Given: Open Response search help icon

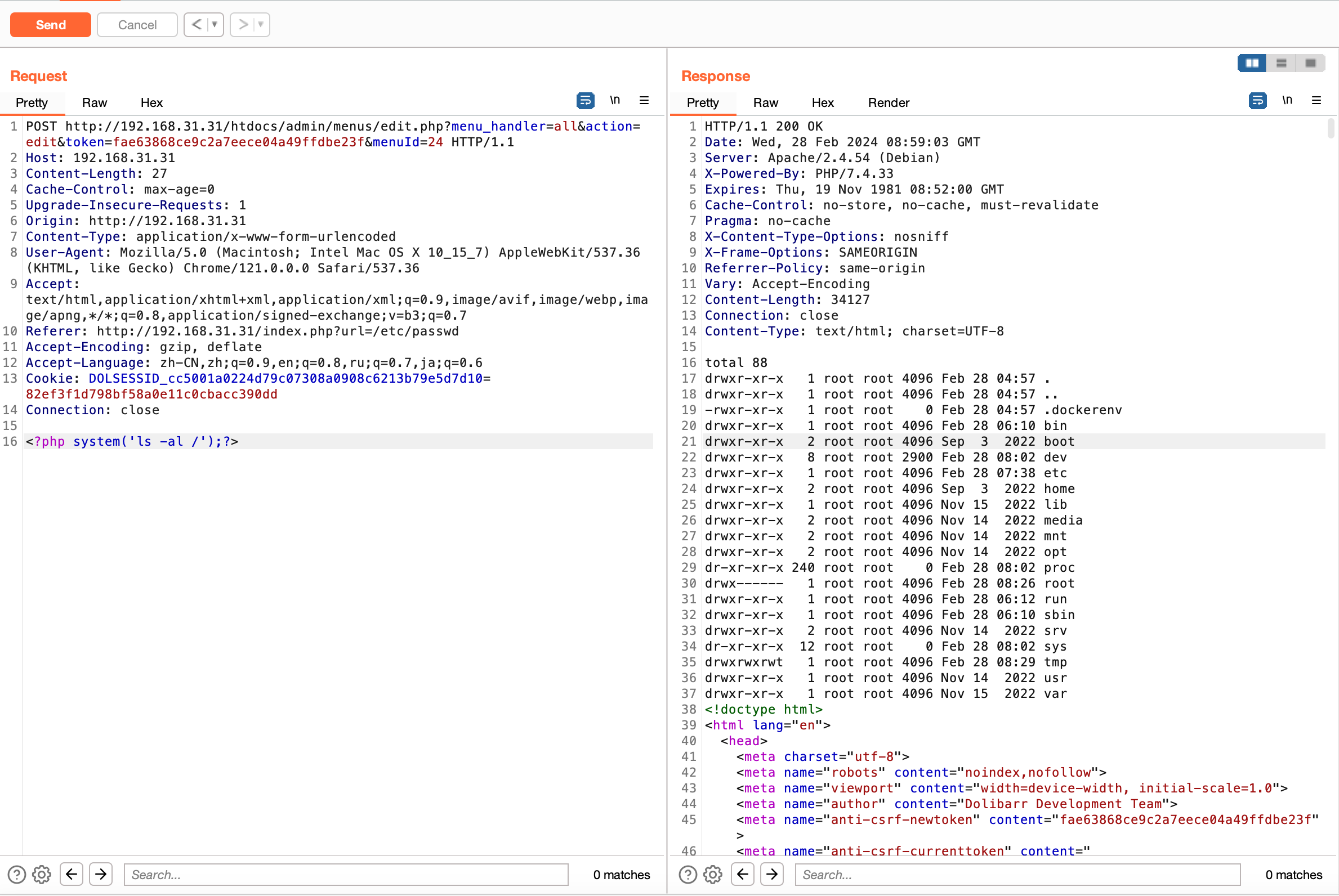Looking at the screenshot, I should pyautogui.click(x=688, y=874).
